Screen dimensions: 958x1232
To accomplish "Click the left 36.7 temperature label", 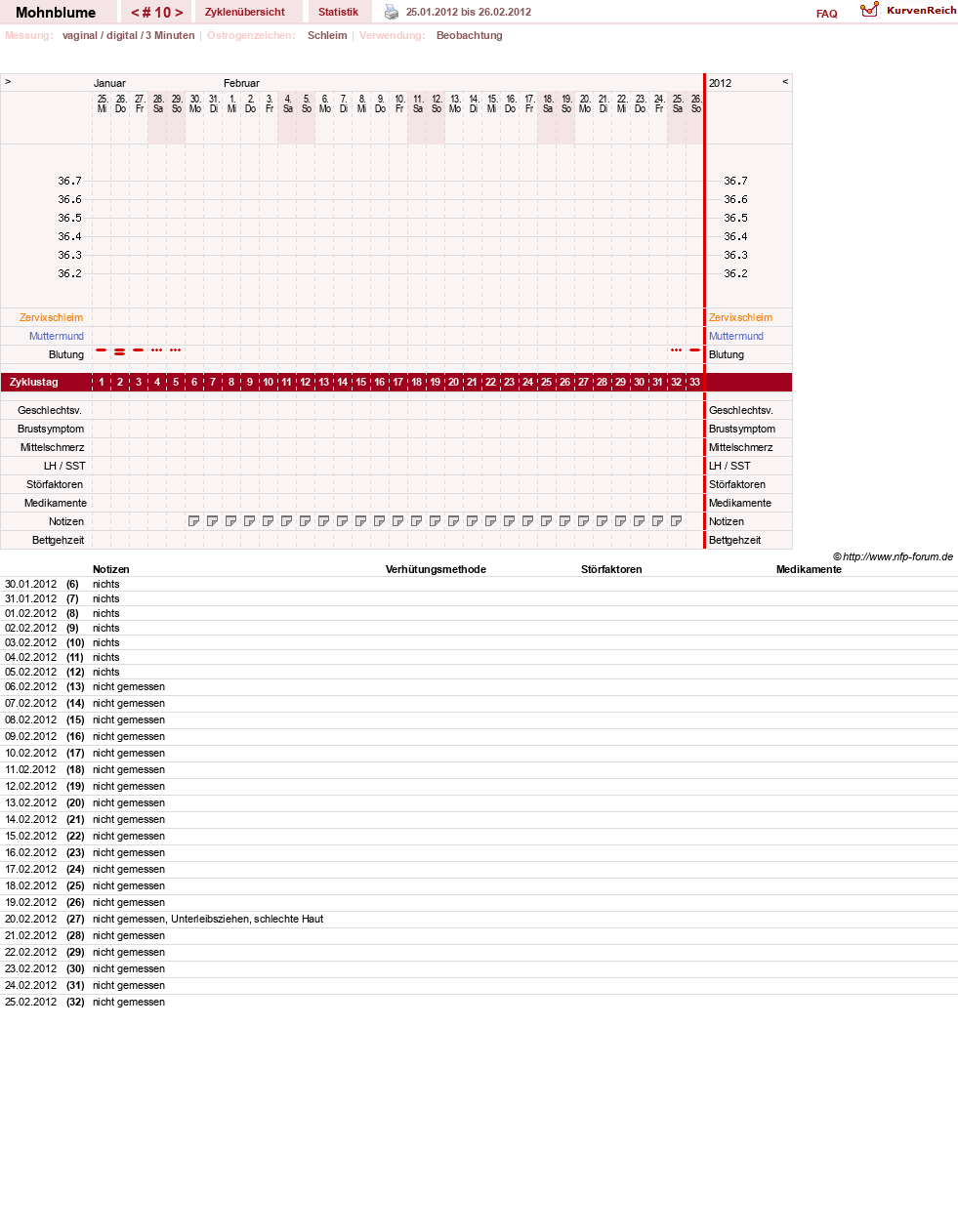I will 69,181.
